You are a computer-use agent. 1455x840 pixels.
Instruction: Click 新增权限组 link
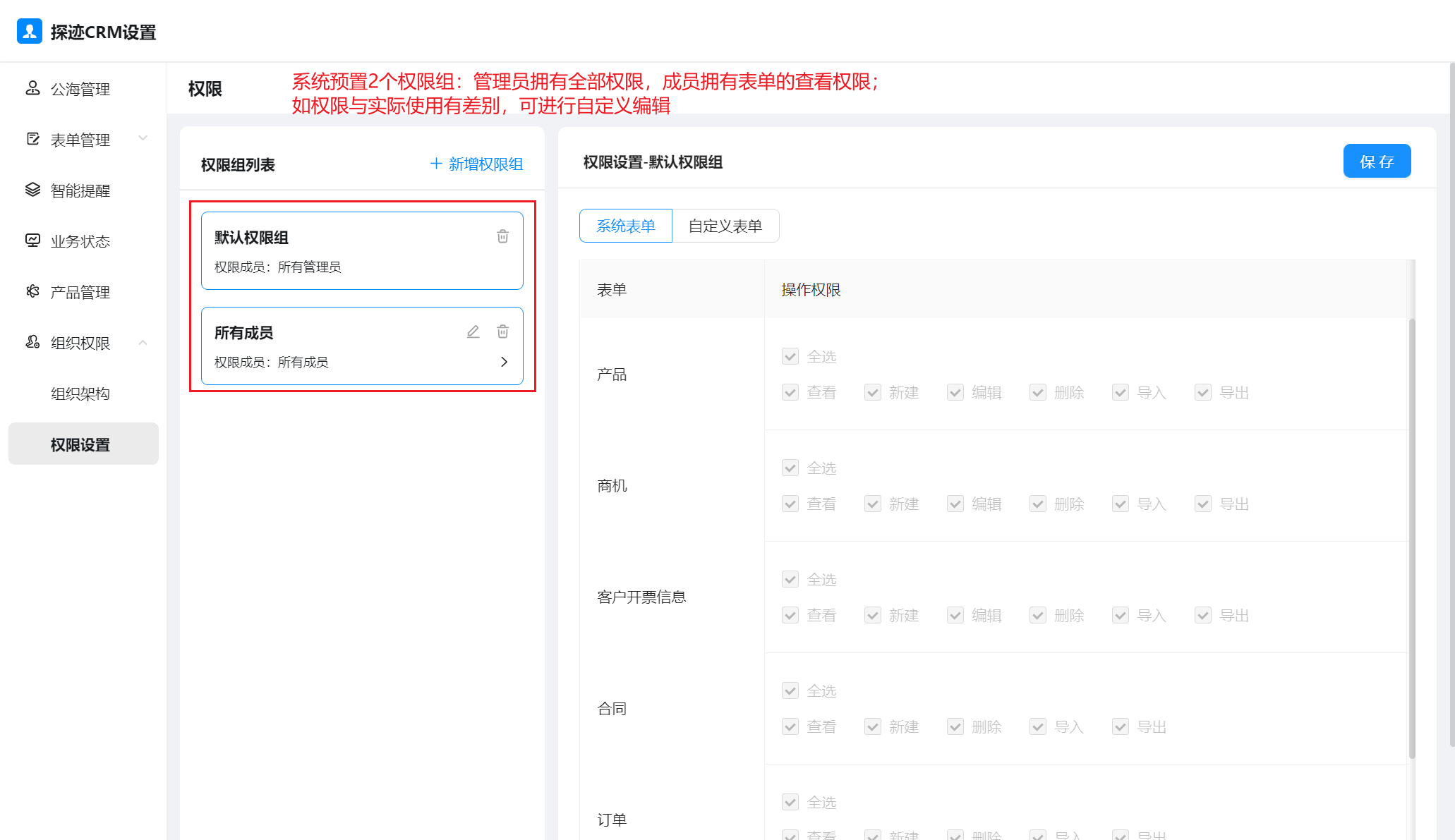point(477,164)
